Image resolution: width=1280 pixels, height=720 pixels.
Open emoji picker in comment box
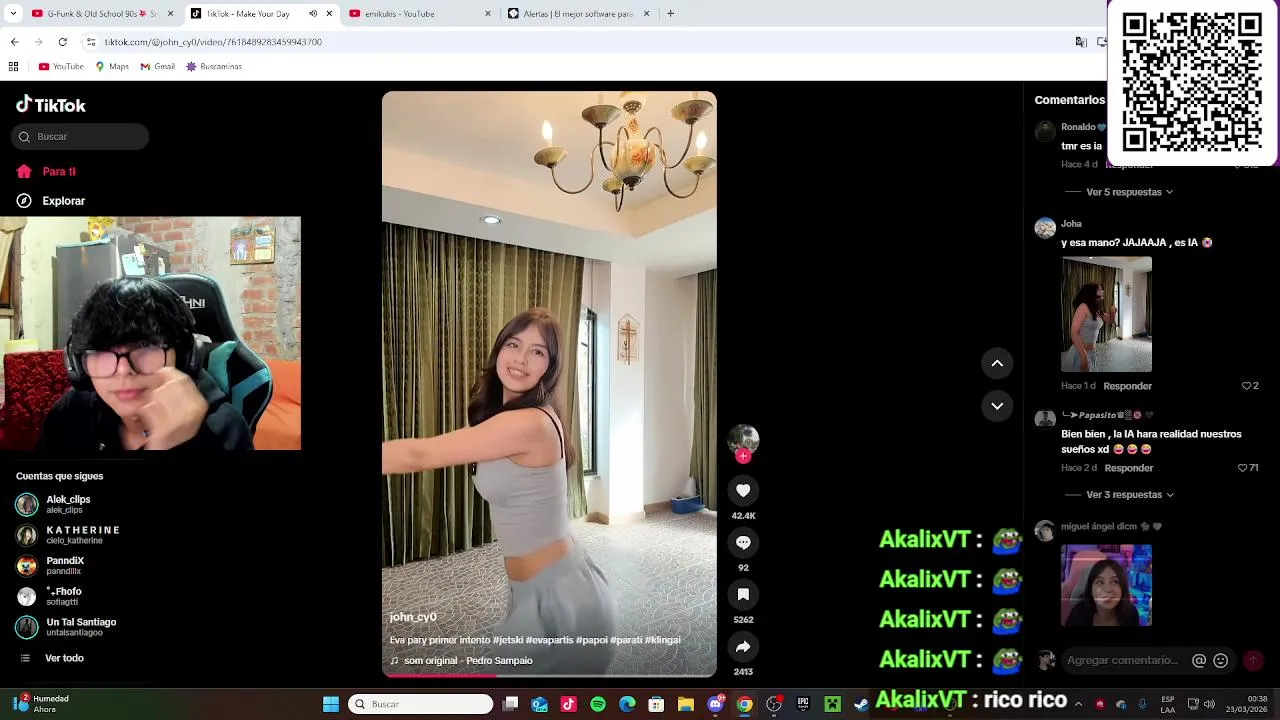(1220, 660)
